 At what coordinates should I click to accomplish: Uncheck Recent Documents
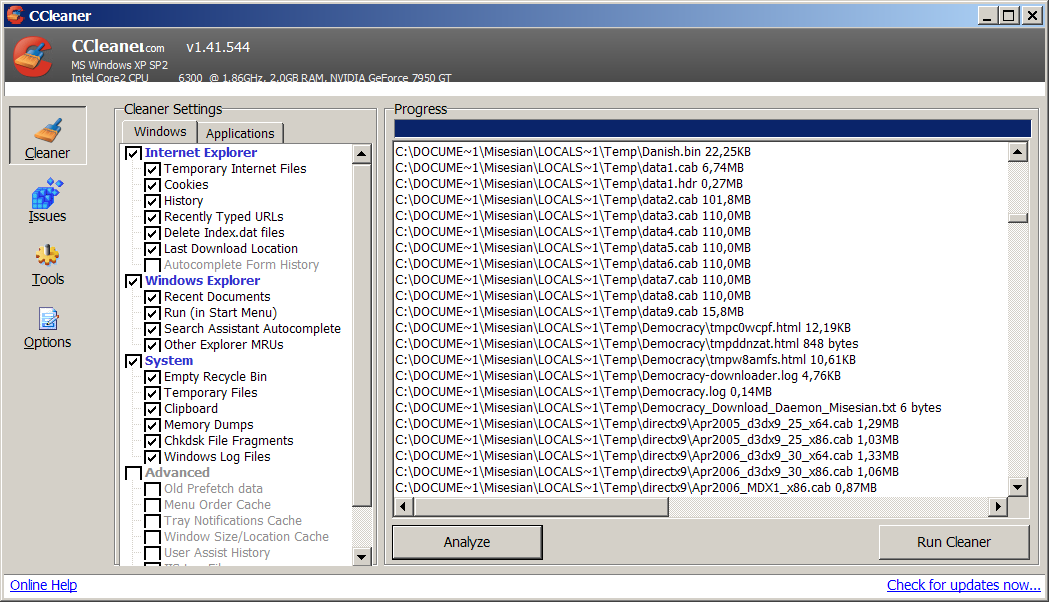pyautogui.click(x=153, y=297)
